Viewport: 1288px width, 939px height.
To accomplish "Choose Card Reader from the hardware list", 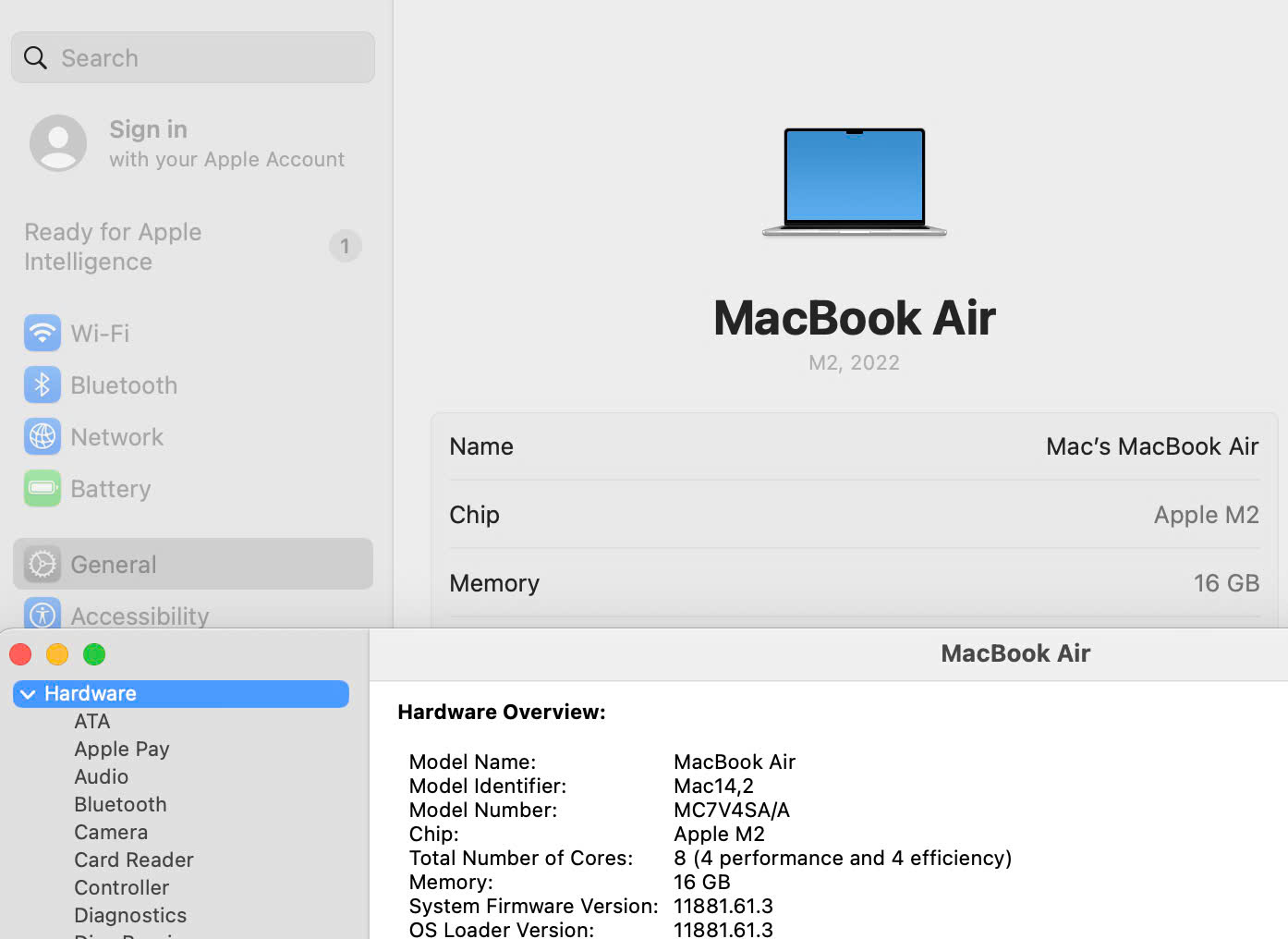I will (134, 860).
